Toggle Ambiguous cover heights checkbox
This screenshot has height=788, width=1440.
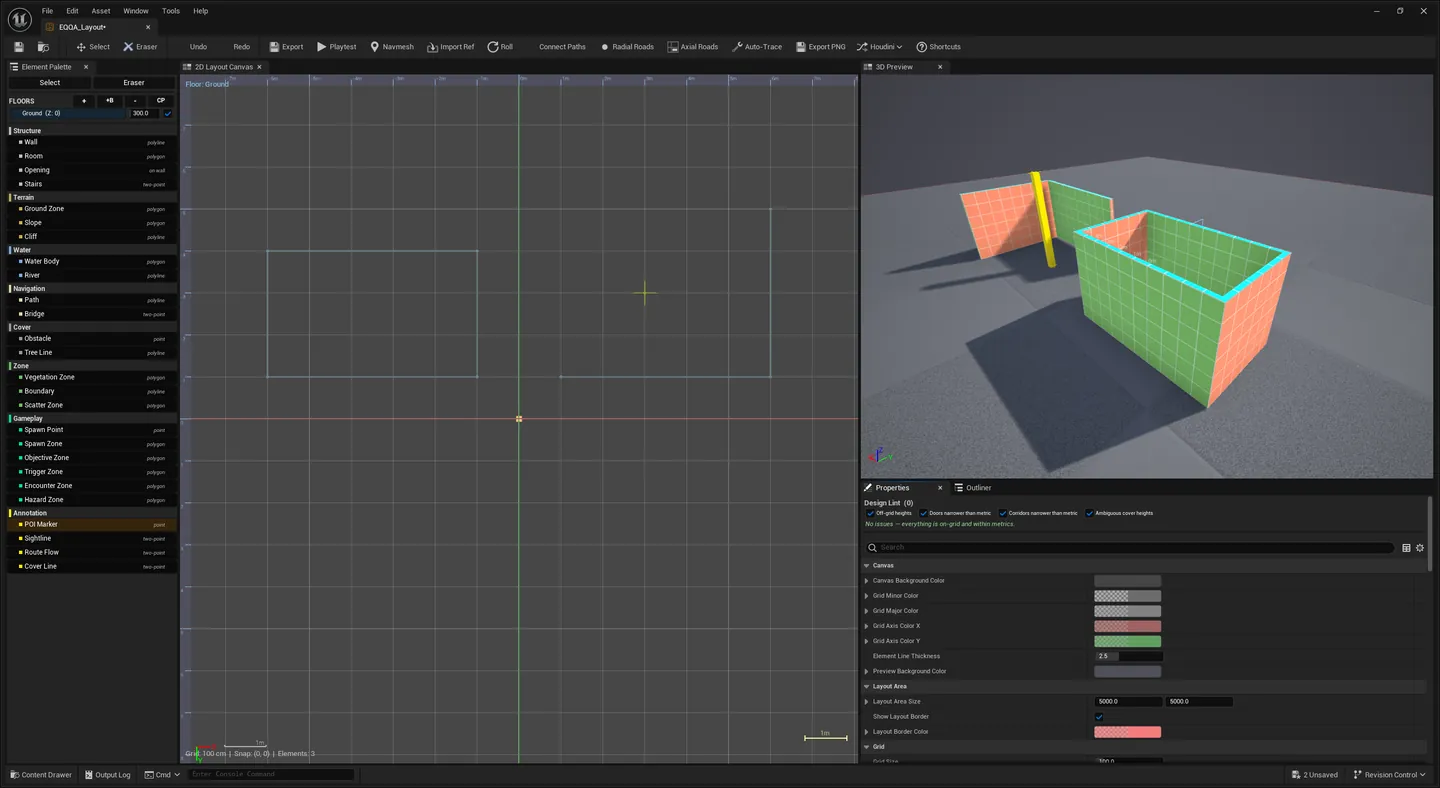pyautogui.click(x=1089, y=513)
